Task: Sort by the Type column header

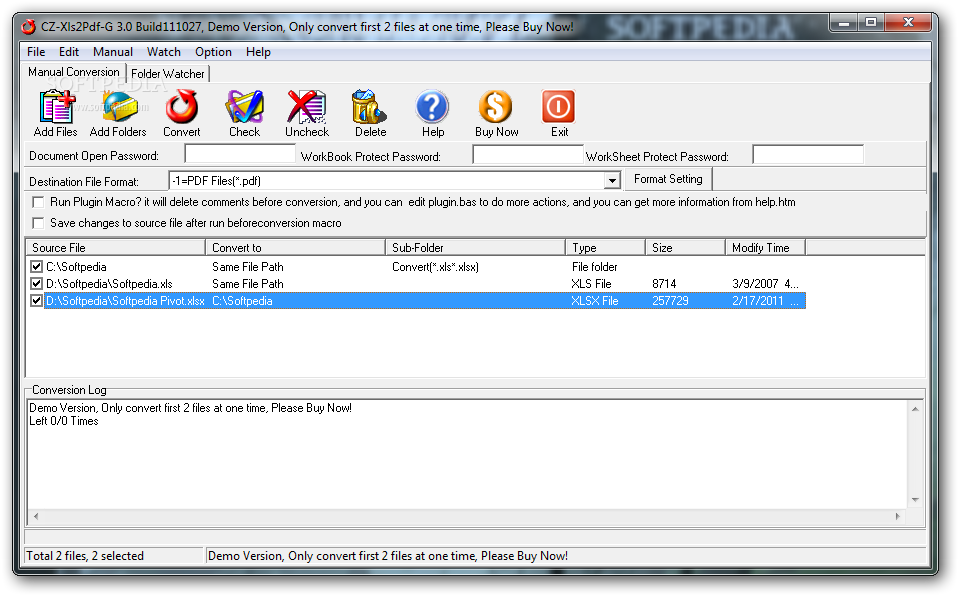Action: coord(605,248)
